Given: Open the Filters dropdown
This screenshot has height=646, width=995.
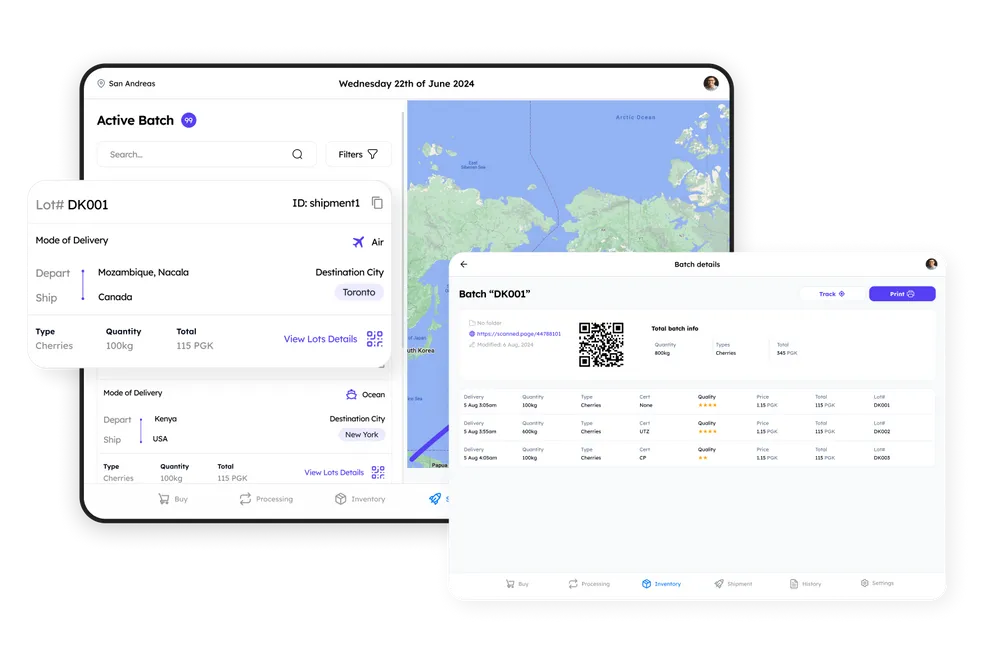Looking at the screenshot, I should [x=358, y=154].
